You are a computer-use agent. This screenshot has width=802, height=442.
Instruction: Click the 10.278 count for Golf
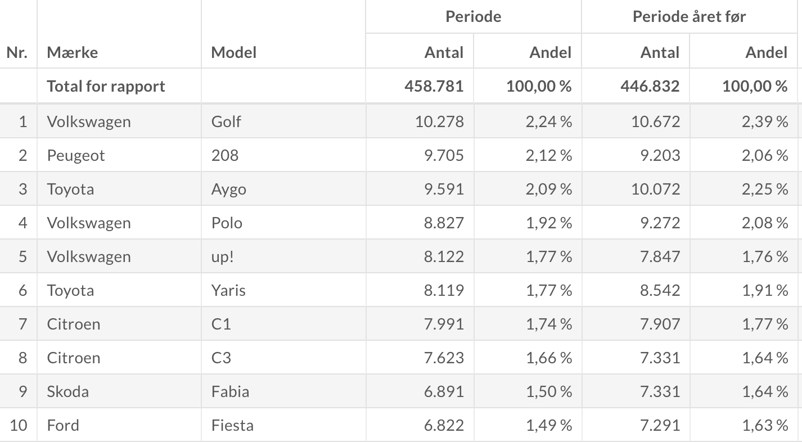click(439, 122)
